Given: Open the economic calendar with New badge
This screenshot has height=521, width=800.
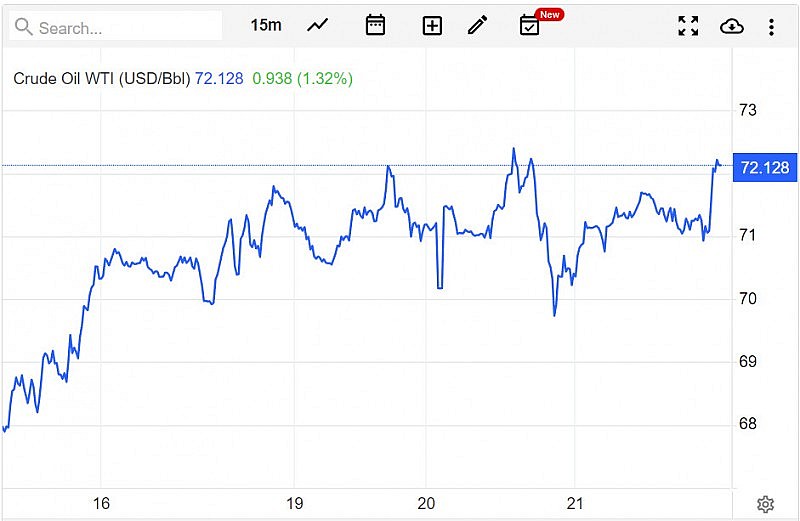Looking at the screenshot, I should 530,25.
